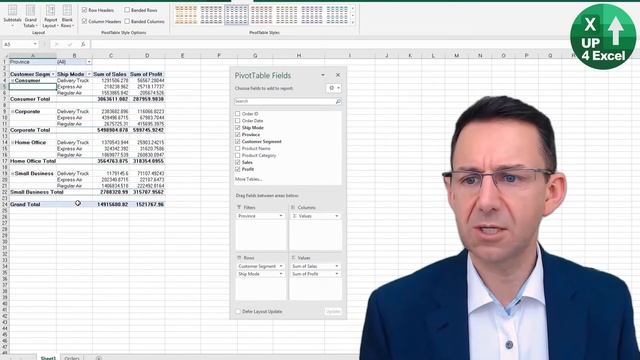The width and height of the screenshot is (640, 360).
Task: Open the Province (All) filter dropdown
Action: pos(89,62)
